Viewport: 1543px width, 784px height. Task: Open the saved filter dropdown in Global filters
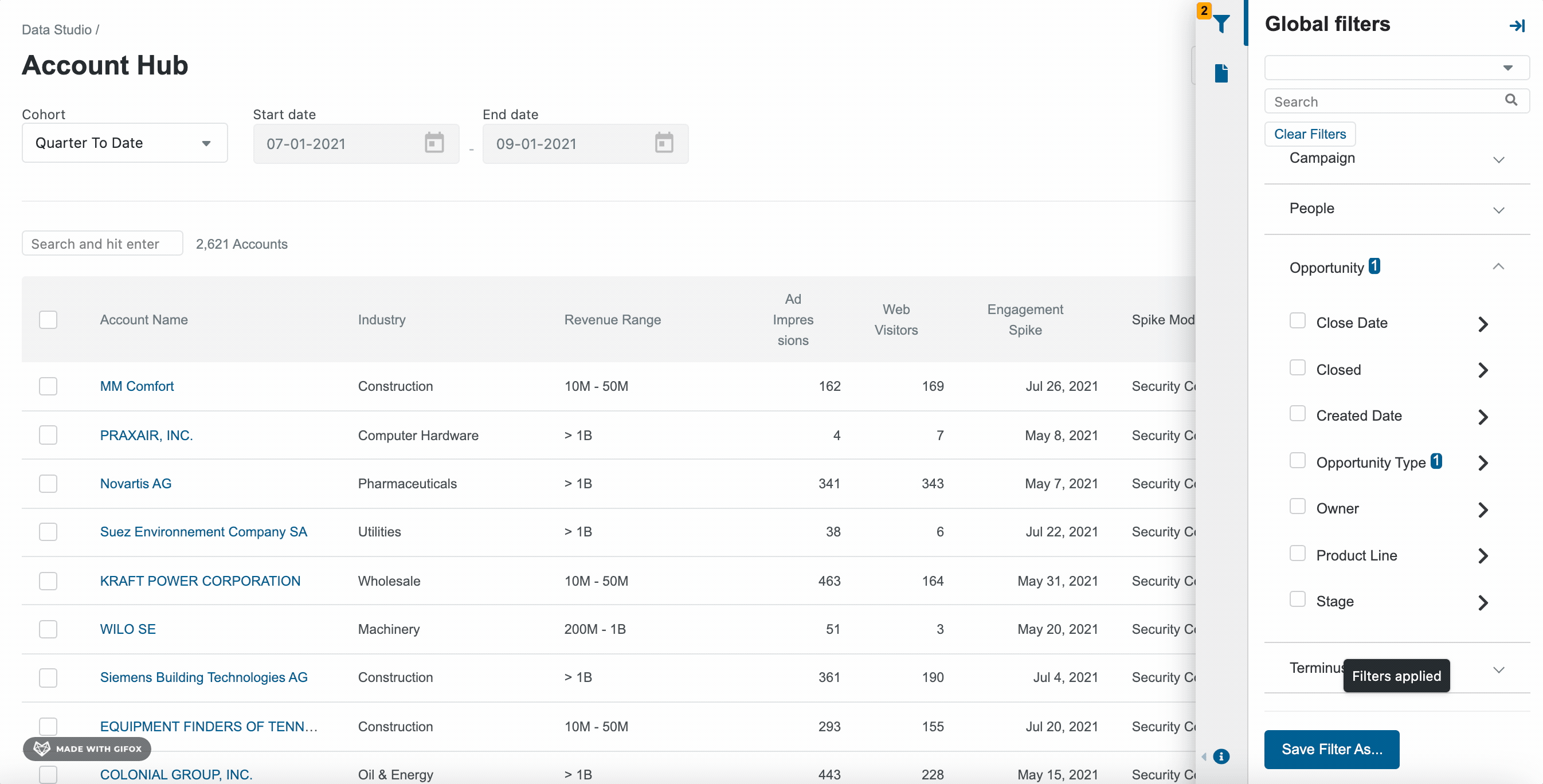click(x=1396, y=68)
